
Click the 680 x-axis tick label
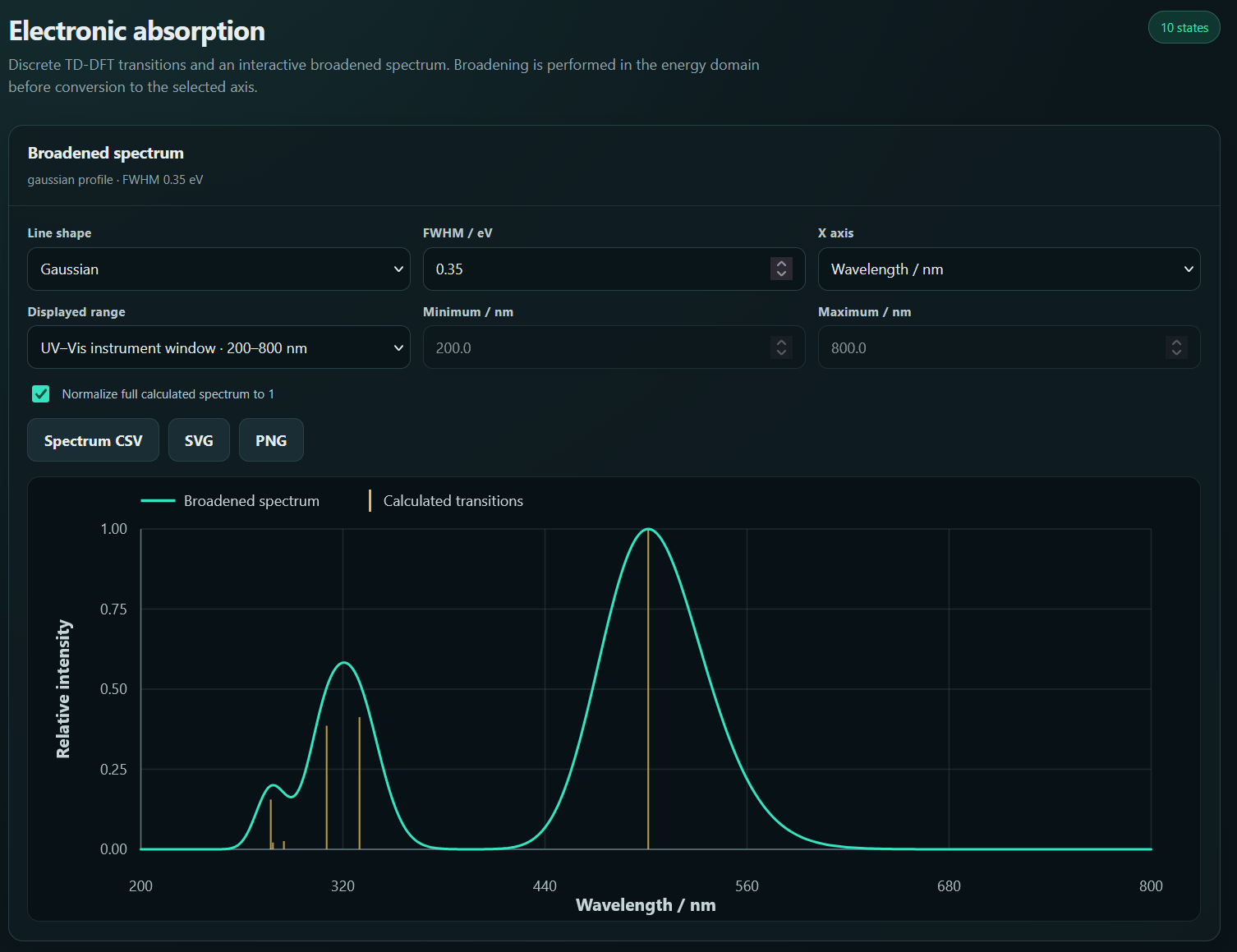click(x=949, y=886)
